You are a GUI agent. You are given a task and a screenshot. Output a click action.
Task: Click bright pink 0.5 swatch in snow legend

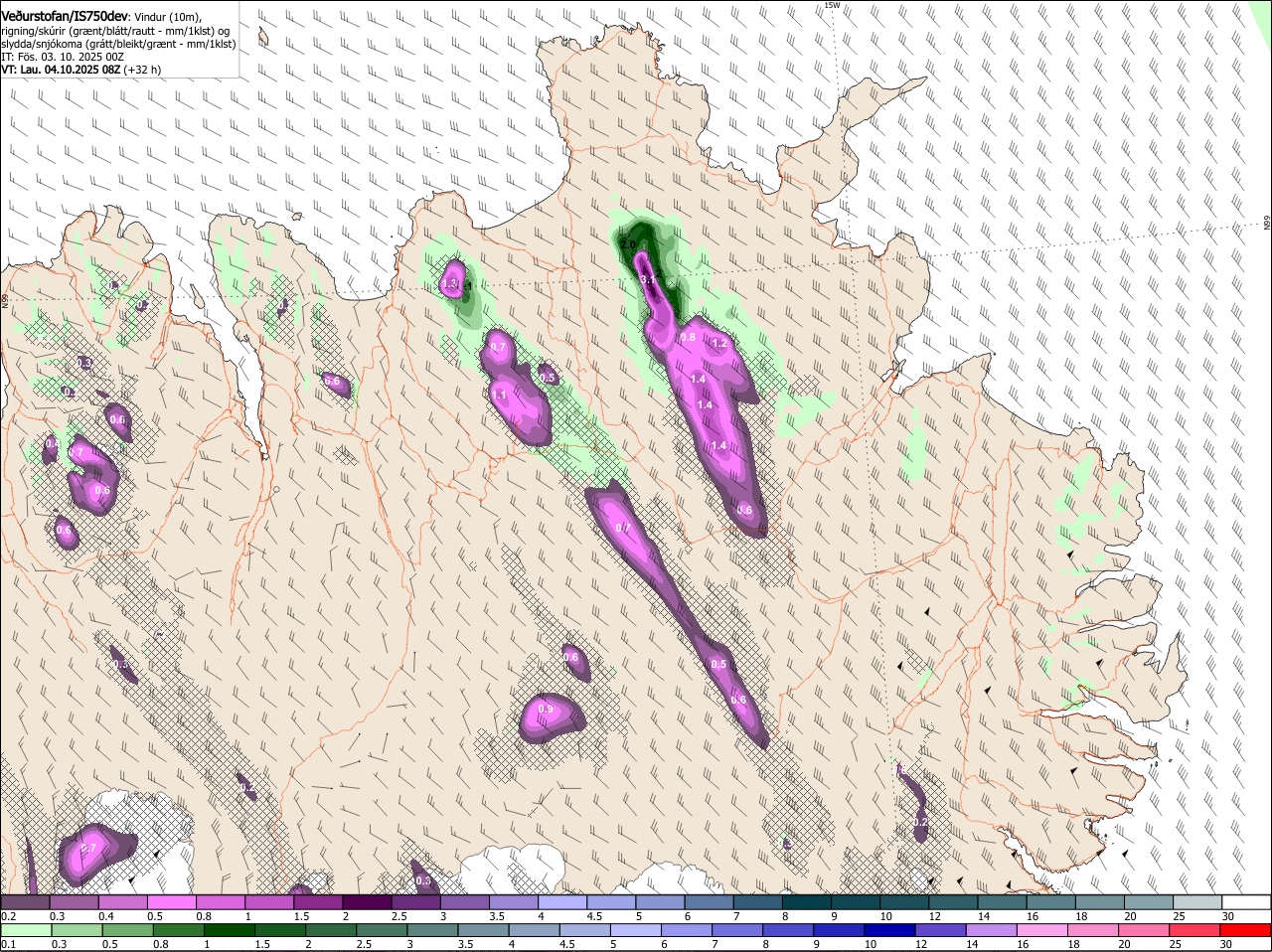(171, 902)
